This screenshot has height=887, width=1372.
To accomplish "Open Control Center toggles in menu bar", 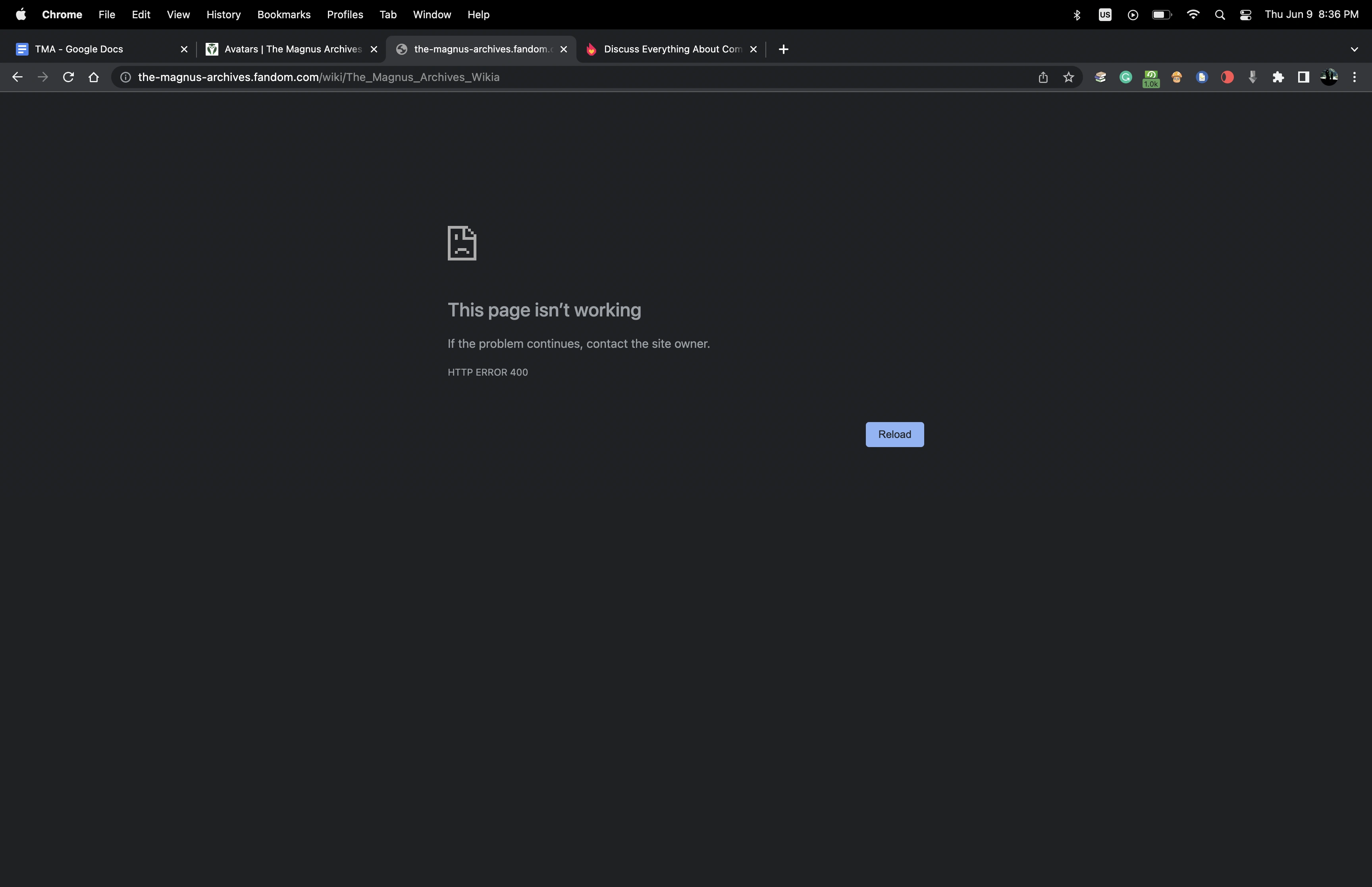I will click(1245, 14).
